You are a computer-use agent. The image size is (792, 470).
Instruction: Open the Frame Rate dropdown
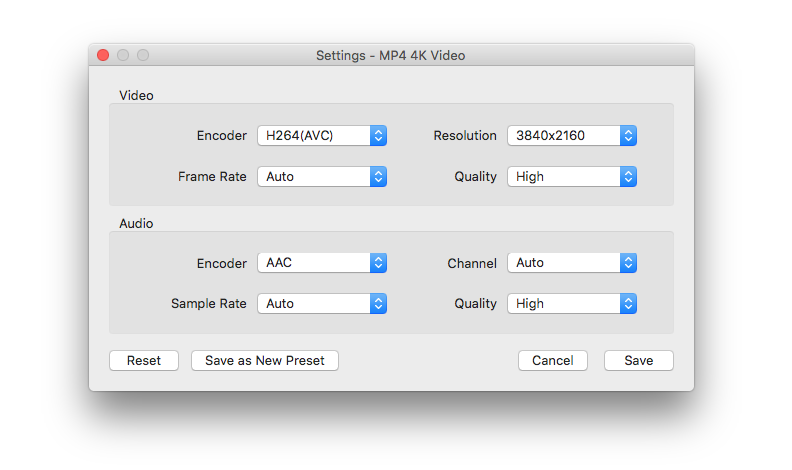pyautogui.click(x=322, y=176)
